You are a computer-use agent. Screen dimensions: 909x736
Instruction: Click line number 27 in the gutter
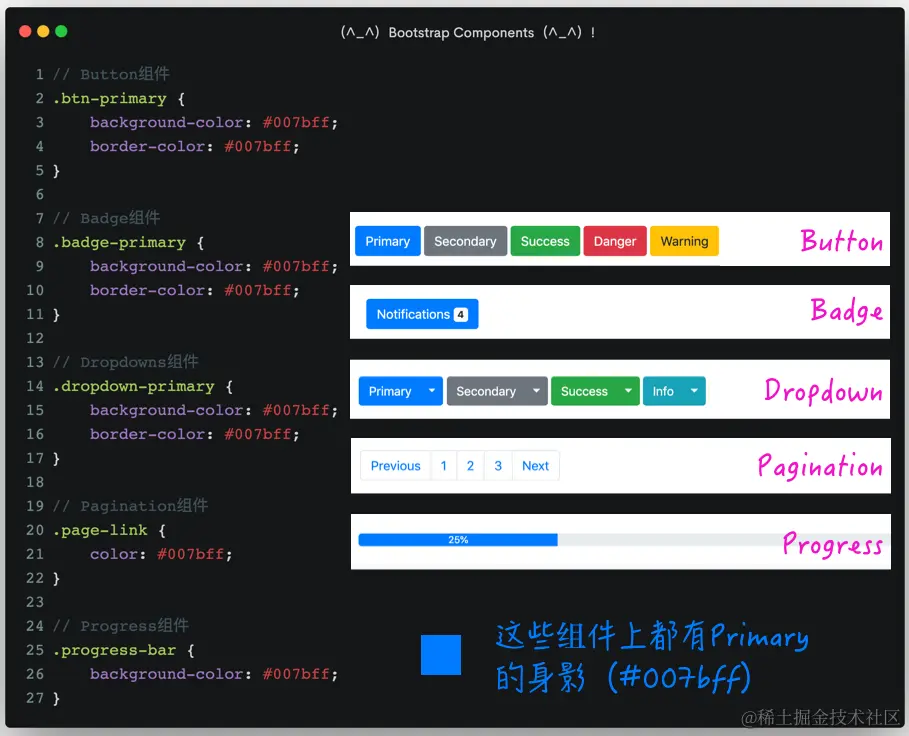[x=35, y=698]
